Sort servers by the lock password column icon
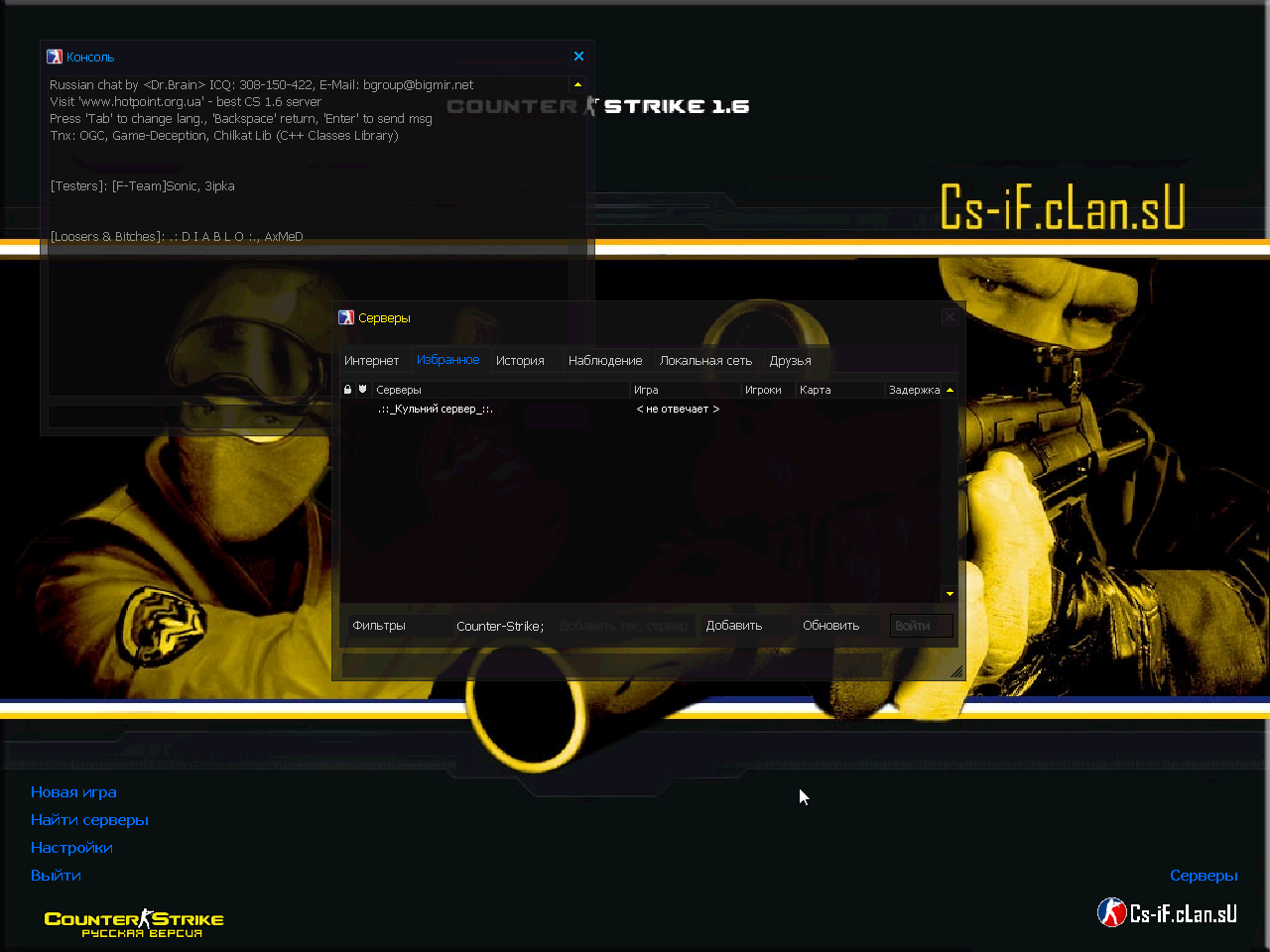 [347, 390]
